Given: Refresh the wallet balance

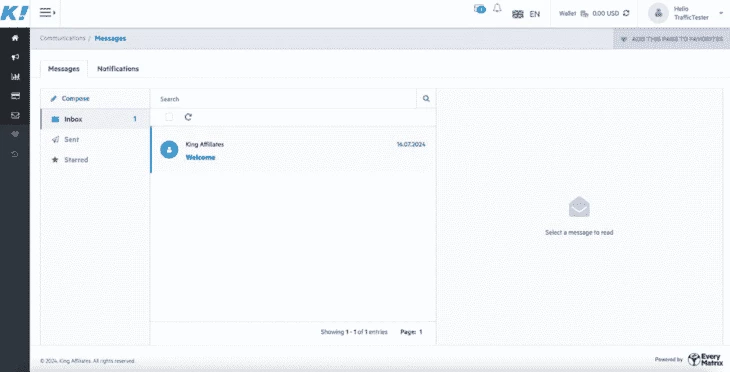Looking at the screenshot, I should [x=626, y=13].
